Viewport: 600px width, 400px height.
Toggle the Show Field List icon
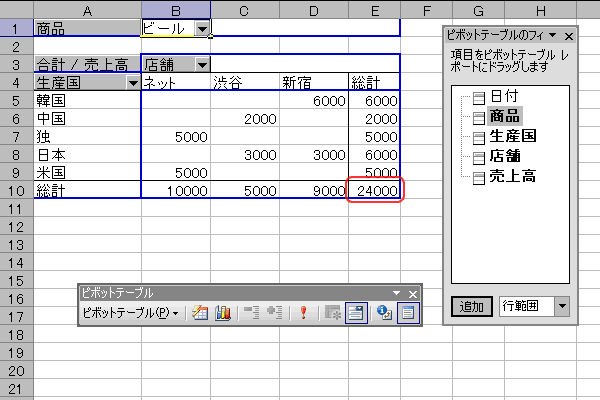pyautogui.click(x=408, y=313)
